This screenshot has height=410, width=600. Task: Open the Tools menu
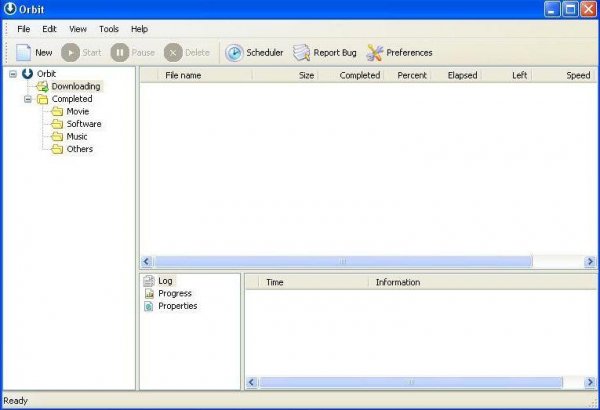tap(109, 29)
